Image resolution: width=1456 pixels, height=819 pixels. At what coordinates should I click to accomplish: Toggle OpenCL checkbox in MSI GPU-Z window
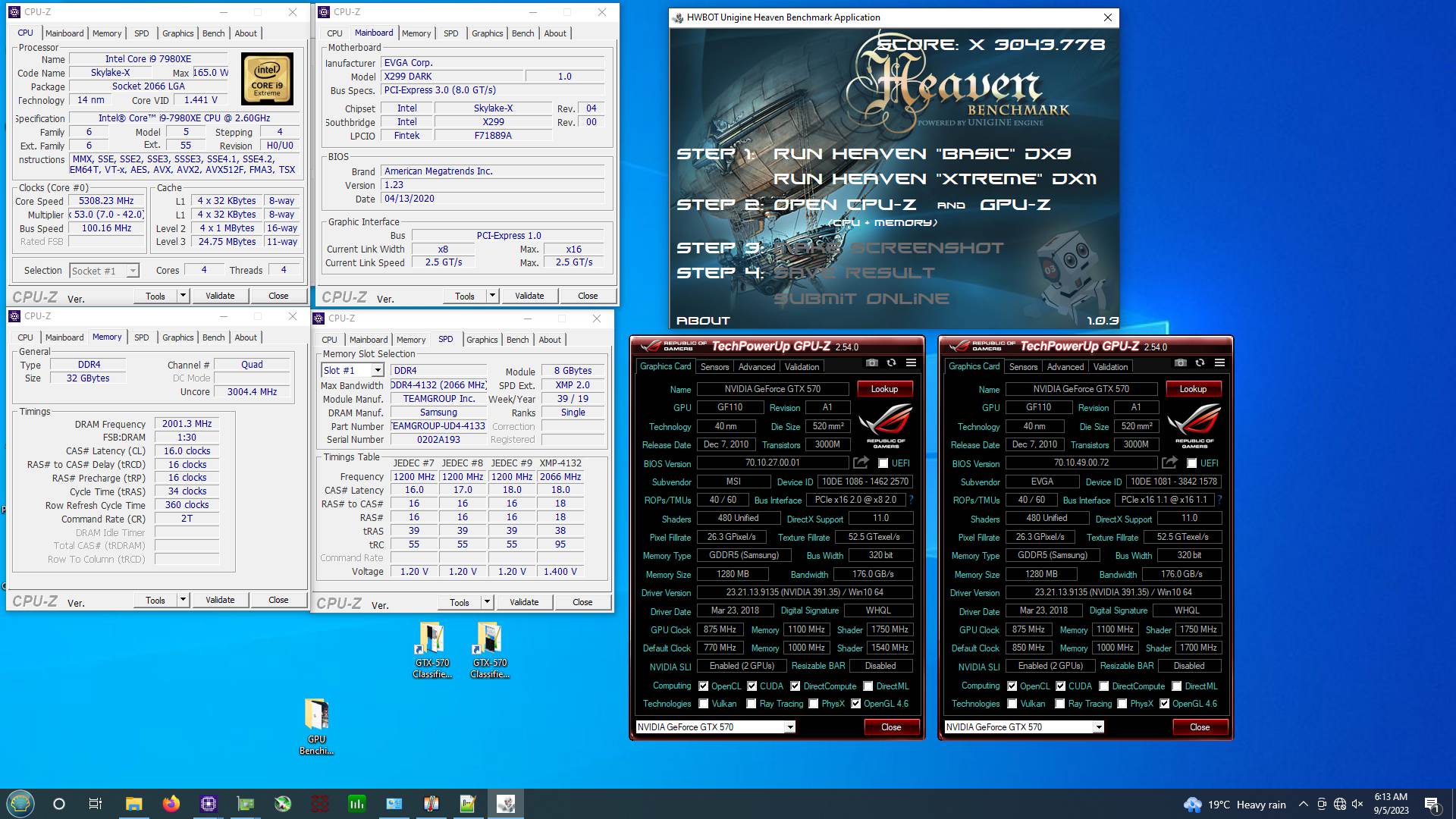coord(703,686)
